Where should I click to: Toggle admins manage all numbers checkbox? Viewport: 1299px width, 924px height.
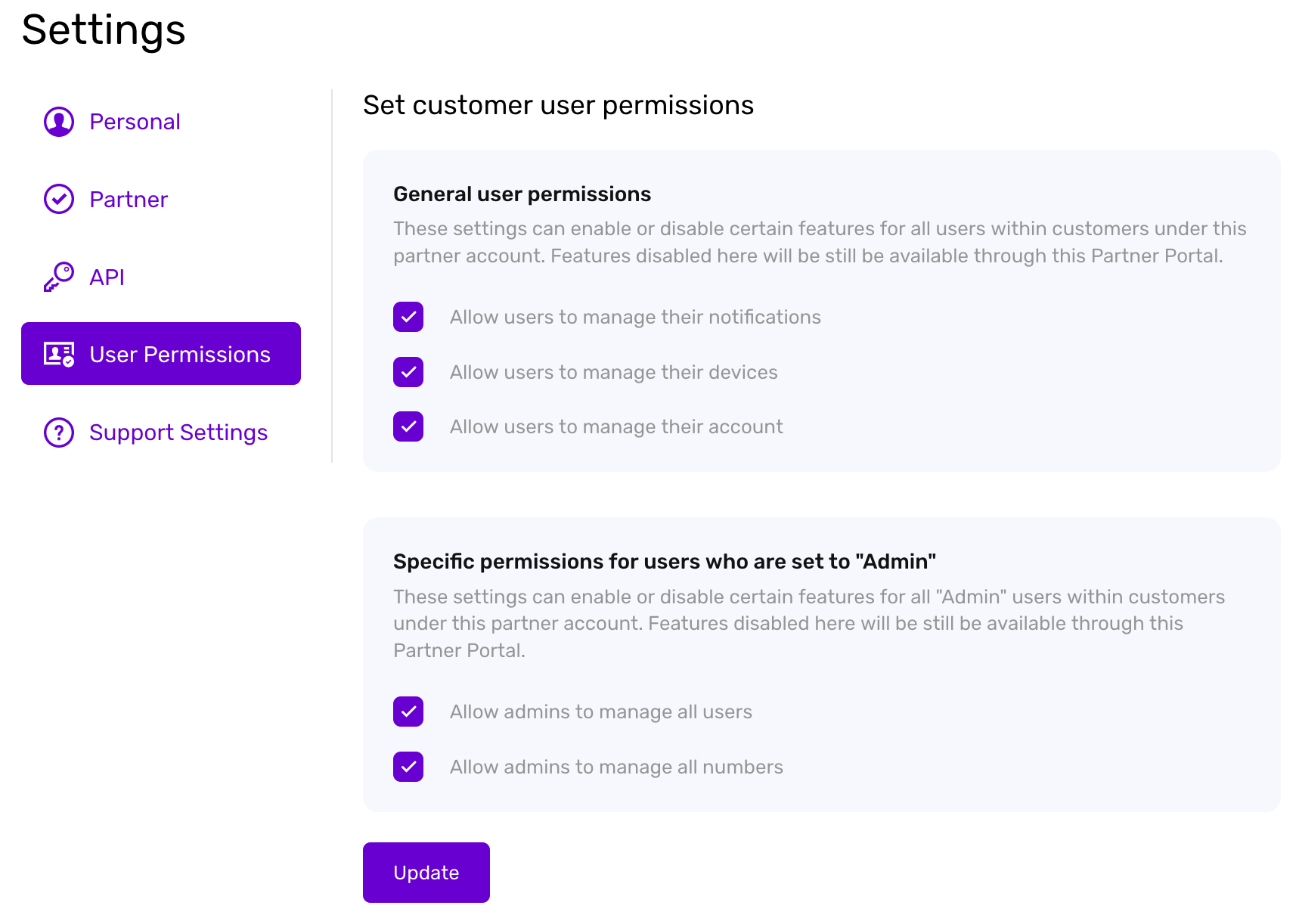pyautogui.click(x=408, y=767)
